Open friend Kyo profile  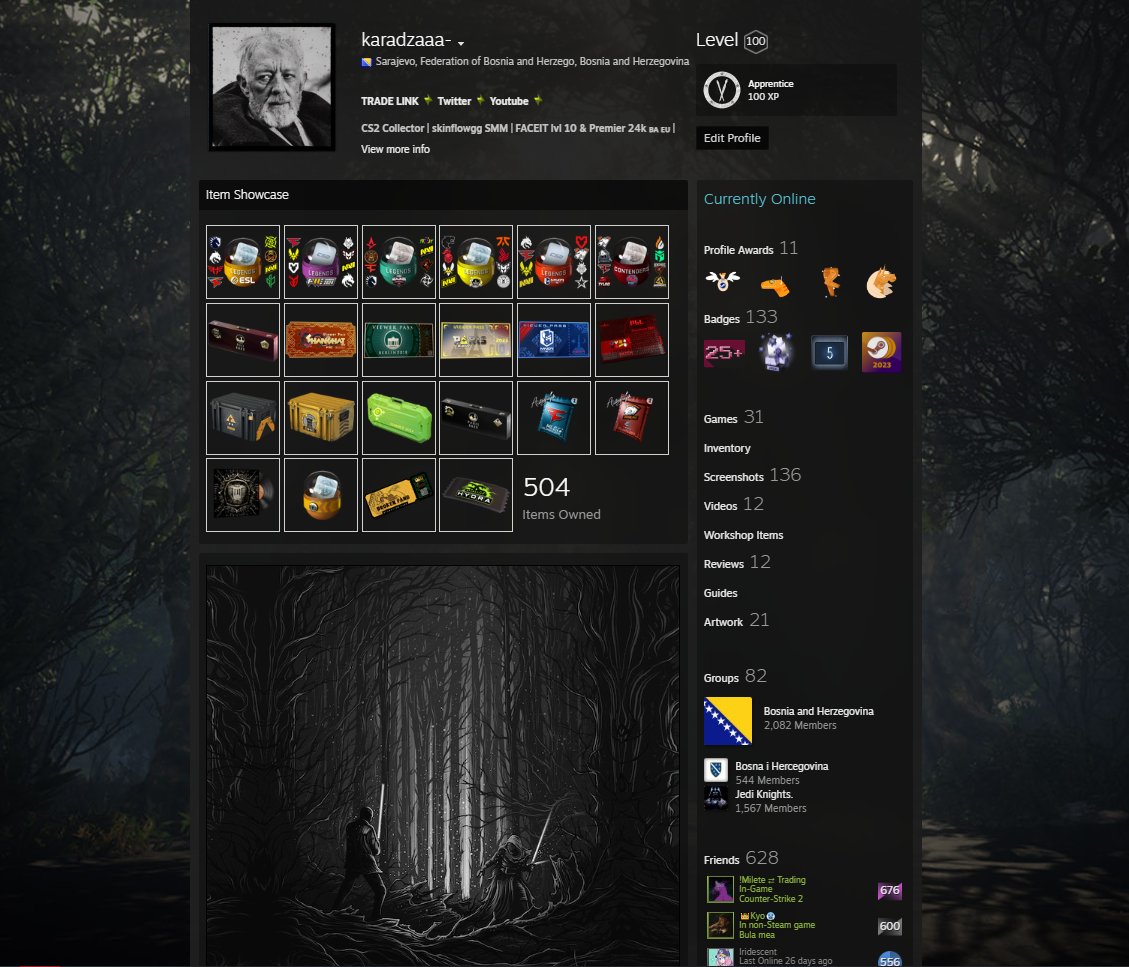click(x=803, y=925)
